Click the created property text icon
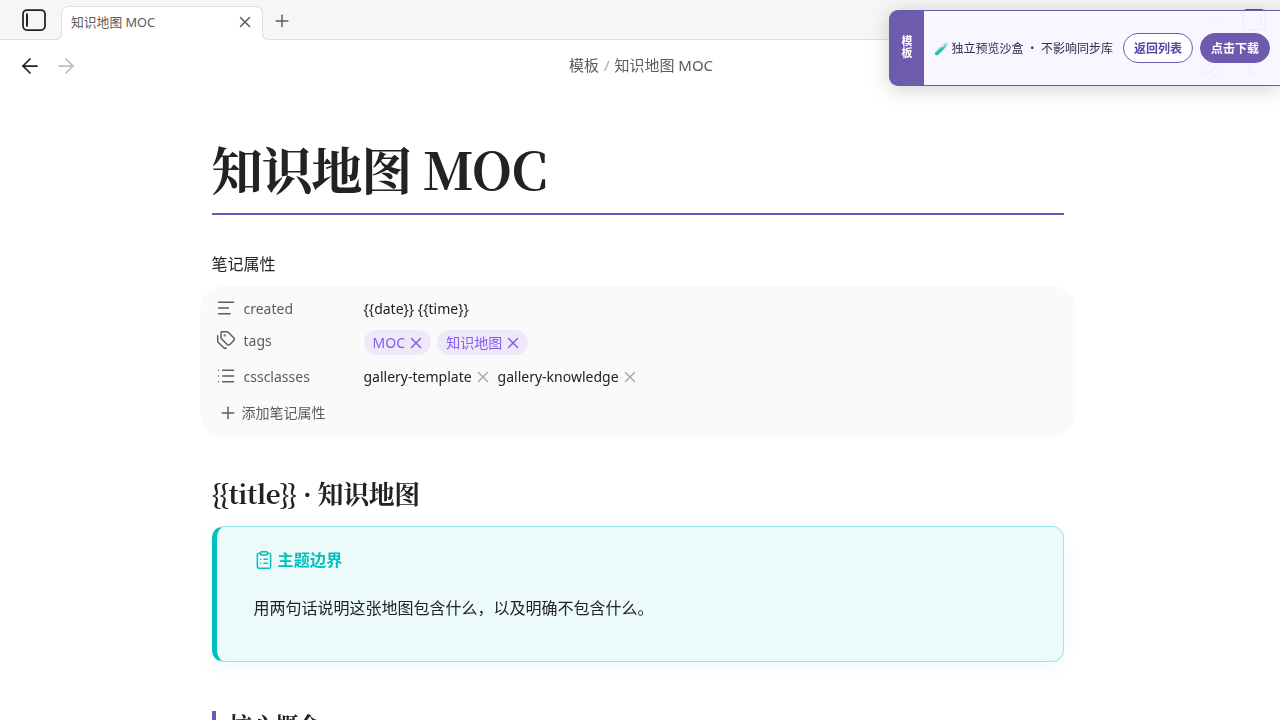The image size is (1280, 720). pyautogui.click(x=226, y=308)
